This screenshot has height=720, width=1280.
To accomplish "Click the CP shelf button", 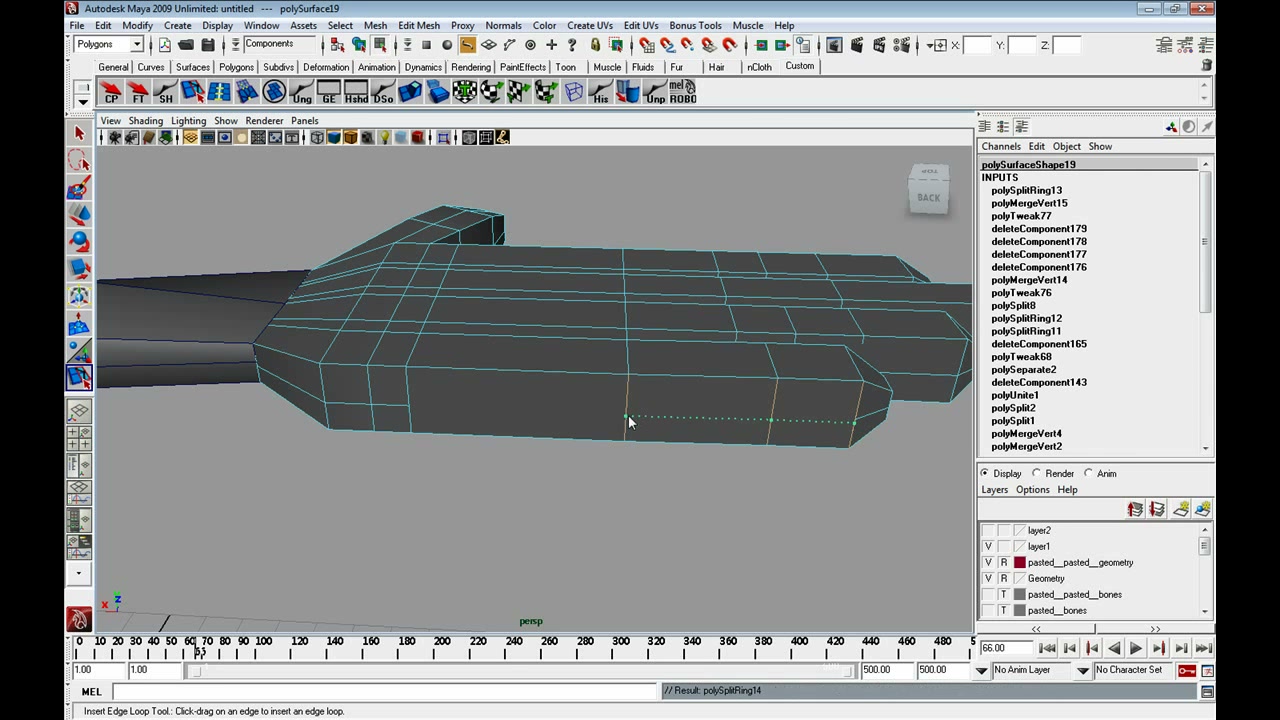I will coord(111,93).
